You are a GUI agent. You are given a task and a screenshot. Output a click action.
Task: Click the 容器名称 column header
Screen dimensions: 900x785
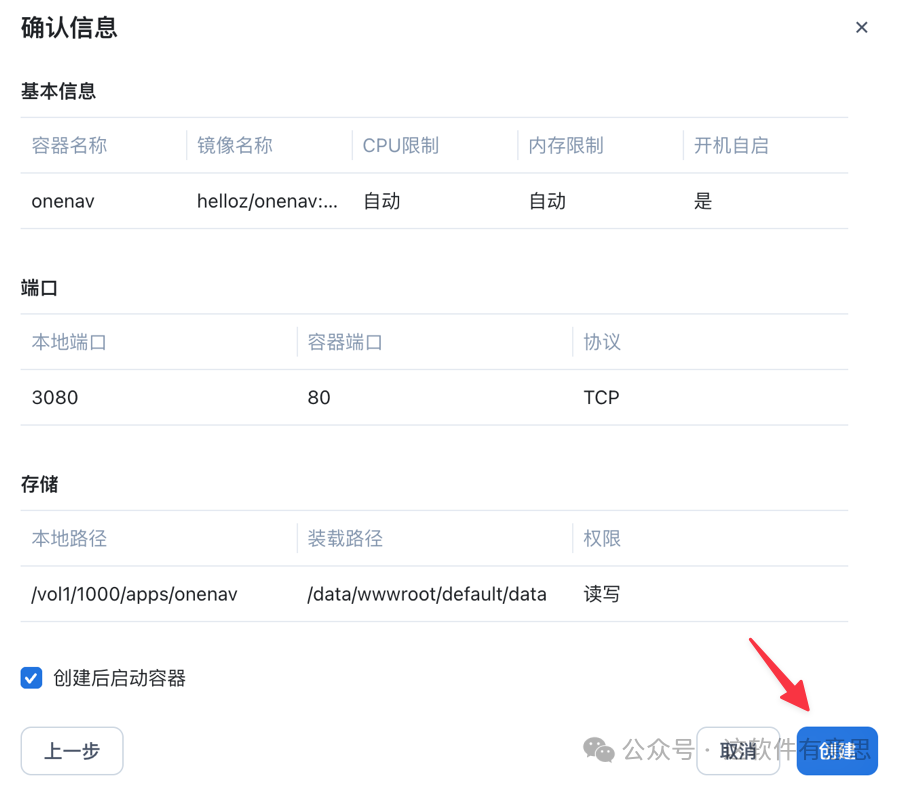coord(69,146)
